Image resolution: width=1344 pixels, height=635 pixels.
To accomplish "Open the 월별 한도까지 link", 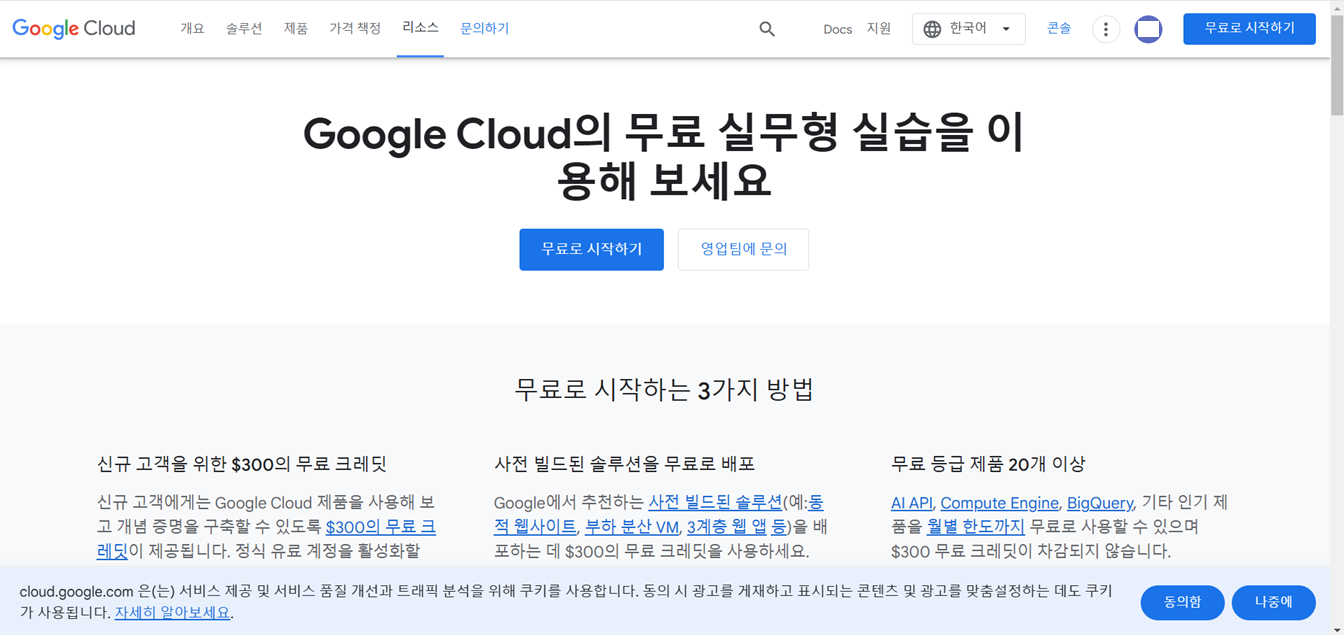I will (x=975, y=526).
